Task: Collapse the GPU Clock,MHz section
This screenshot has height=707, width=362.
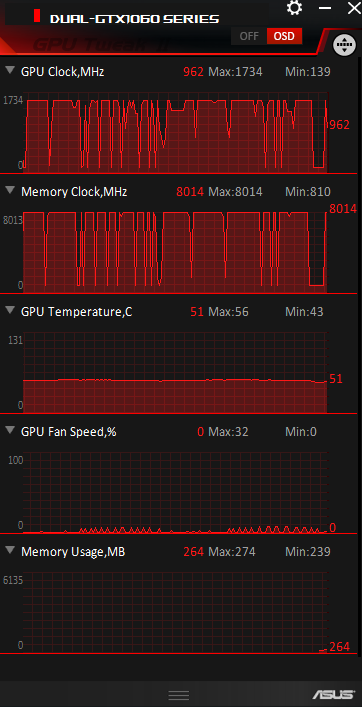Action: point(10,70)
